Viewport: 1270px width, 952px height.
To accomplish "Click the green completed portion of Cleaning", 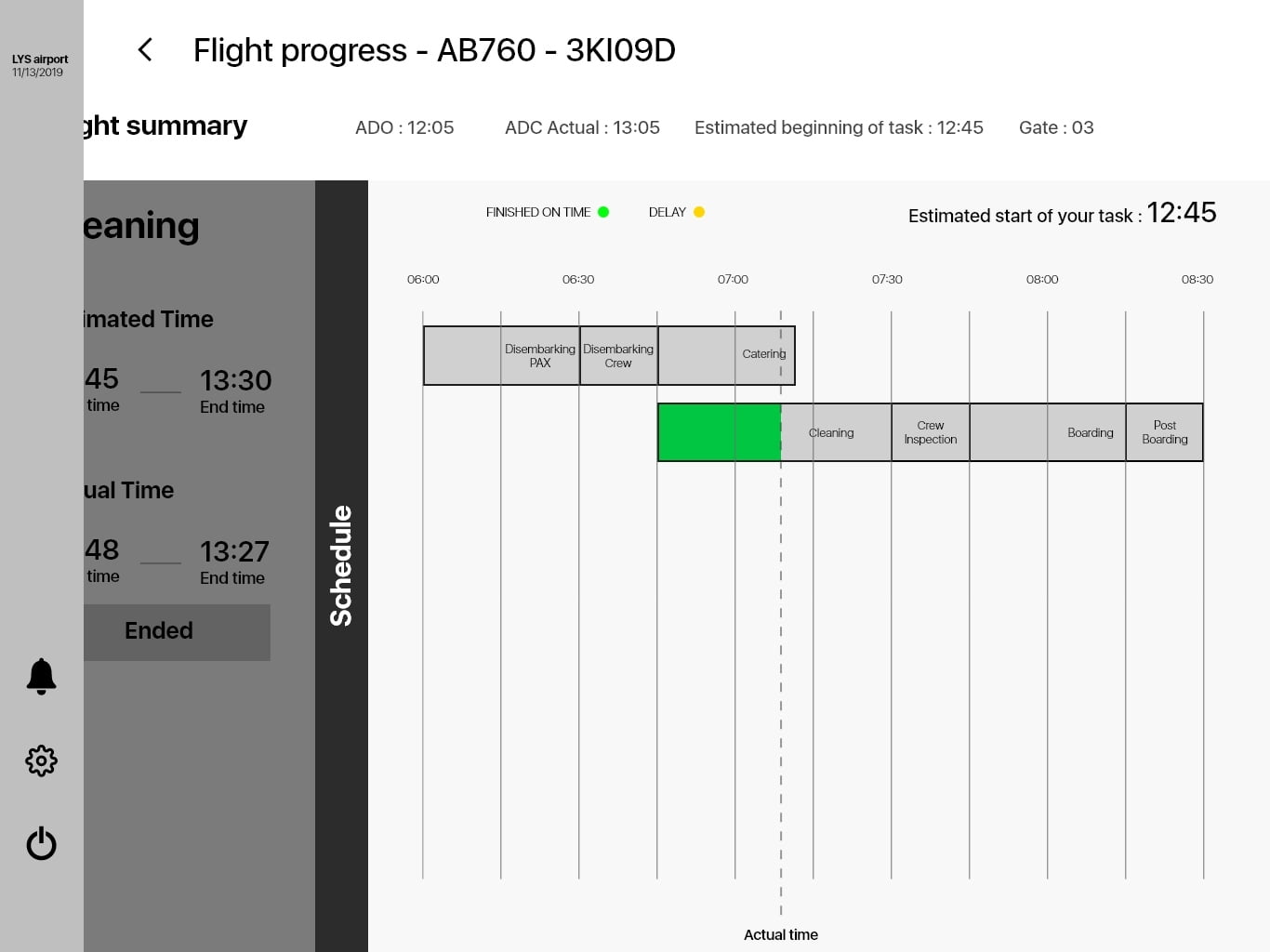I will (x=719, y=432).
